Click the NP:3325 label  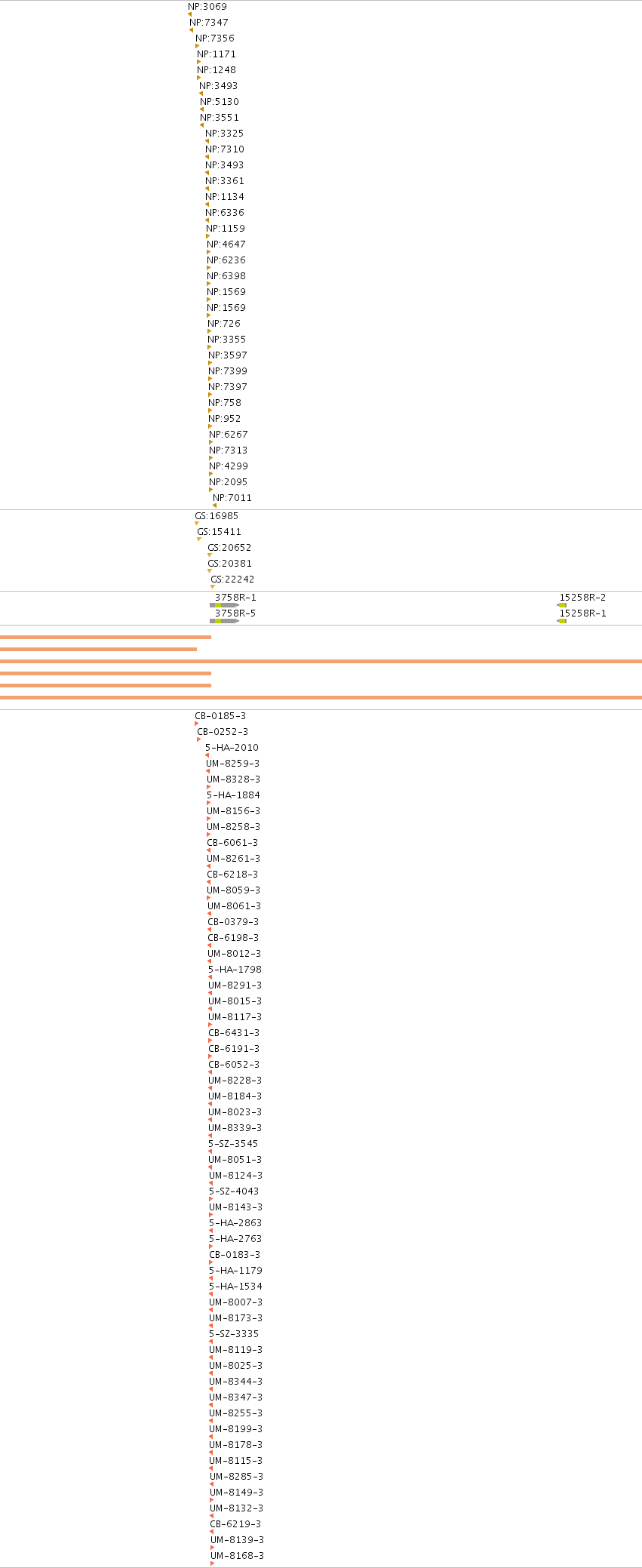(225, 134)
